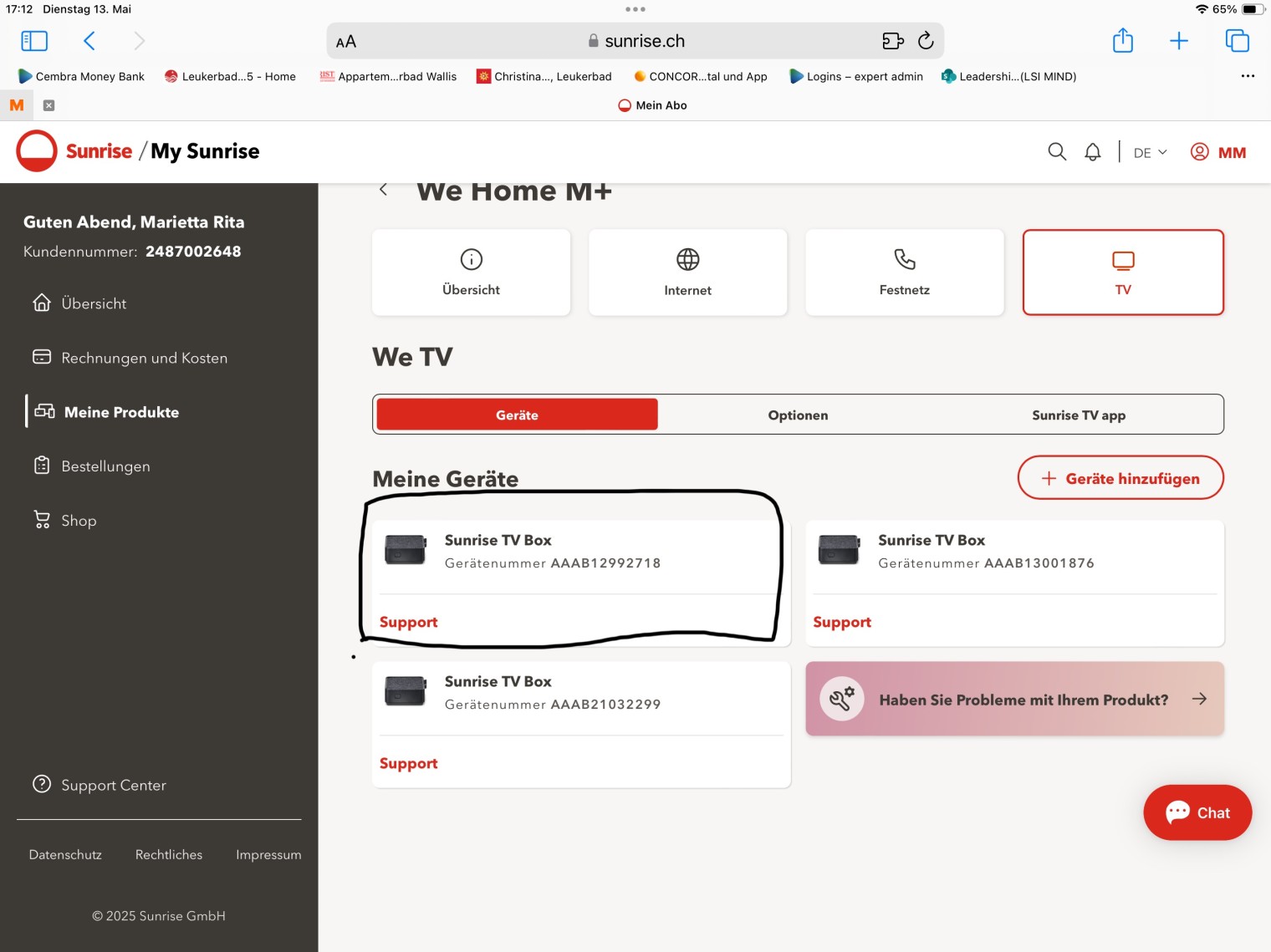Open the notifications bell

click(1092, 152)
